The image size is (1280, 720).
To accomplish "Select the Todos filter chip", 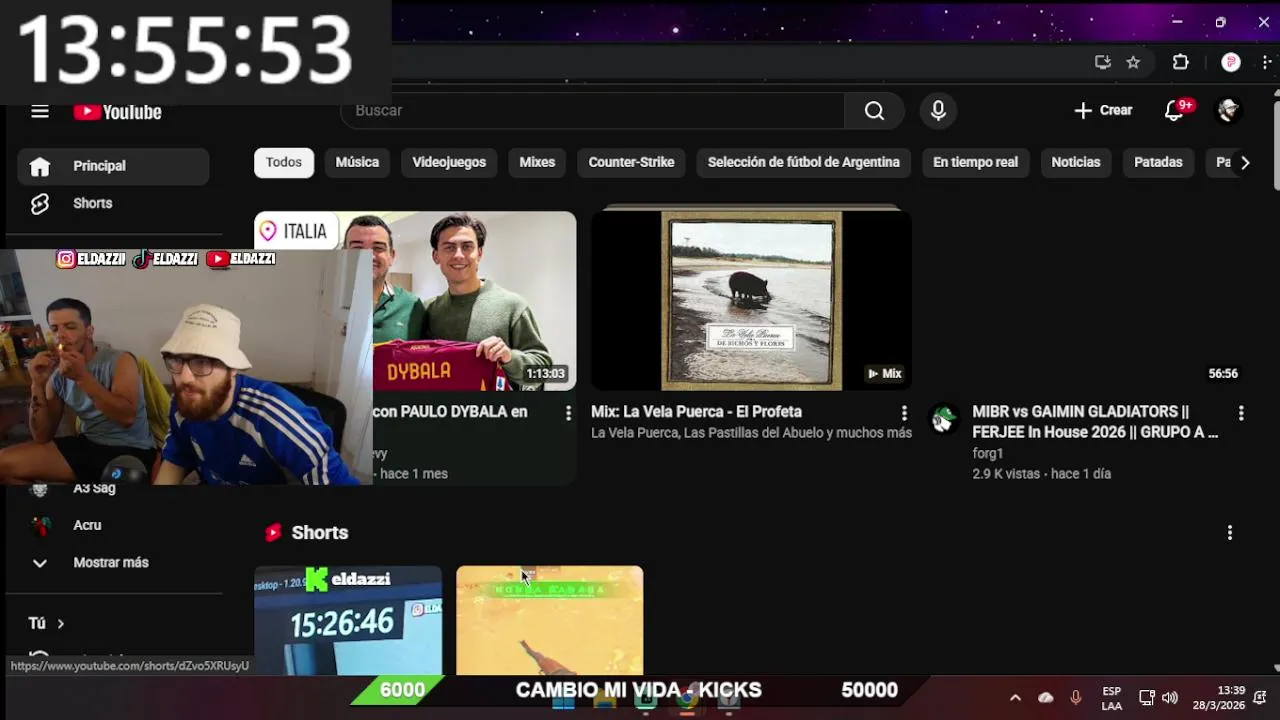I will [284, 162].
